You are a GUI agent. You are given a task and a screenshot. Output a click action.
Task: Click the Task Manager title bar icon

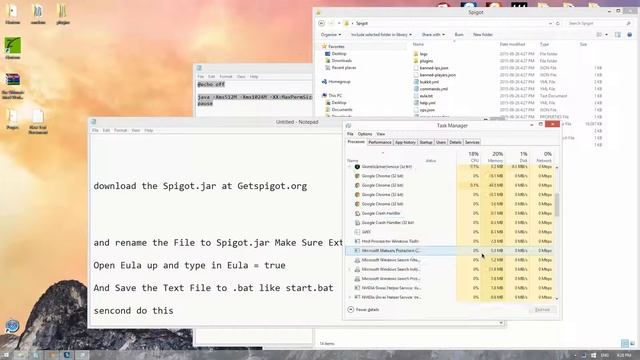tap(349, 126)
